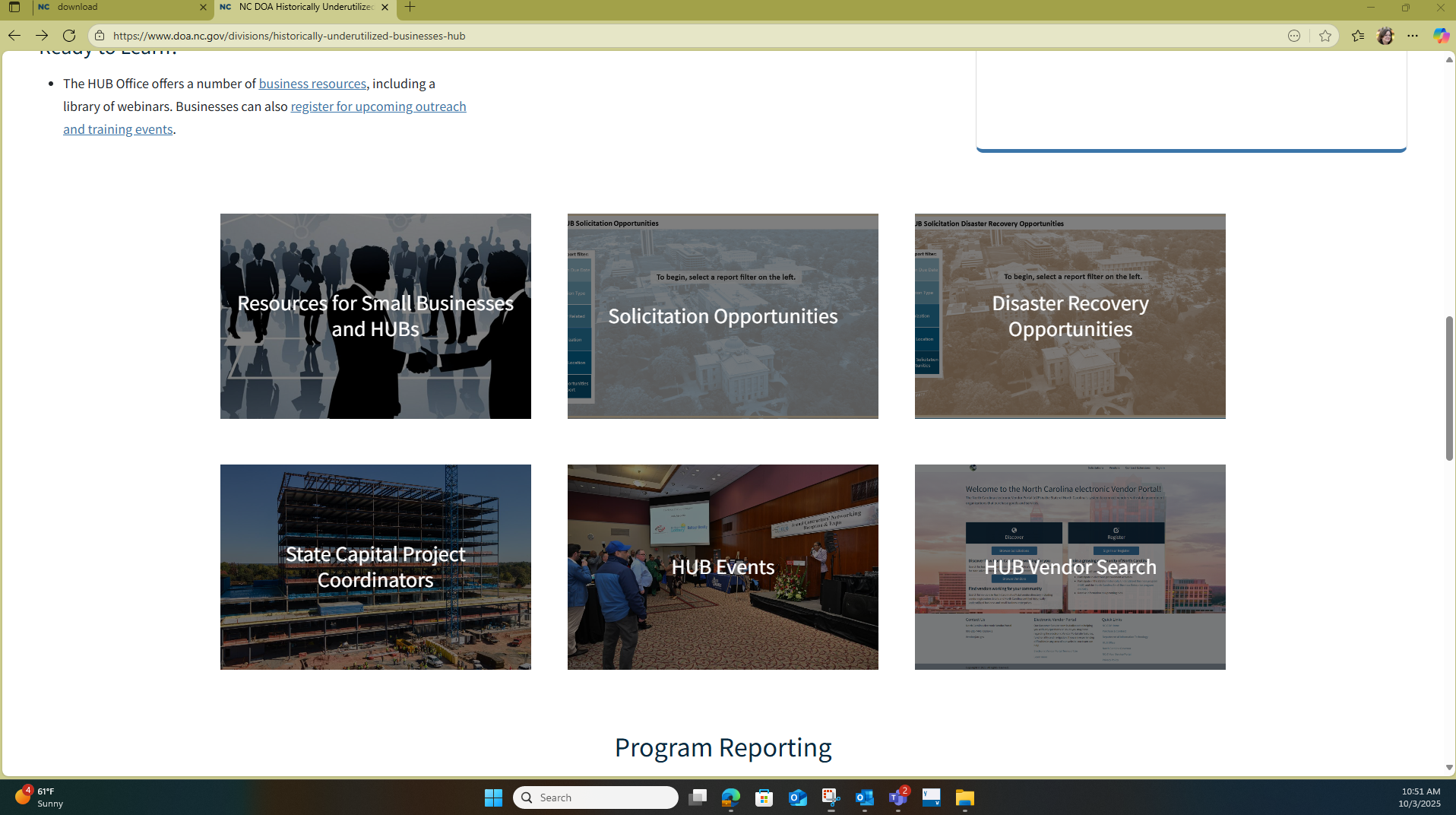Click the Refresh page icon

click(x=69, y=36)
